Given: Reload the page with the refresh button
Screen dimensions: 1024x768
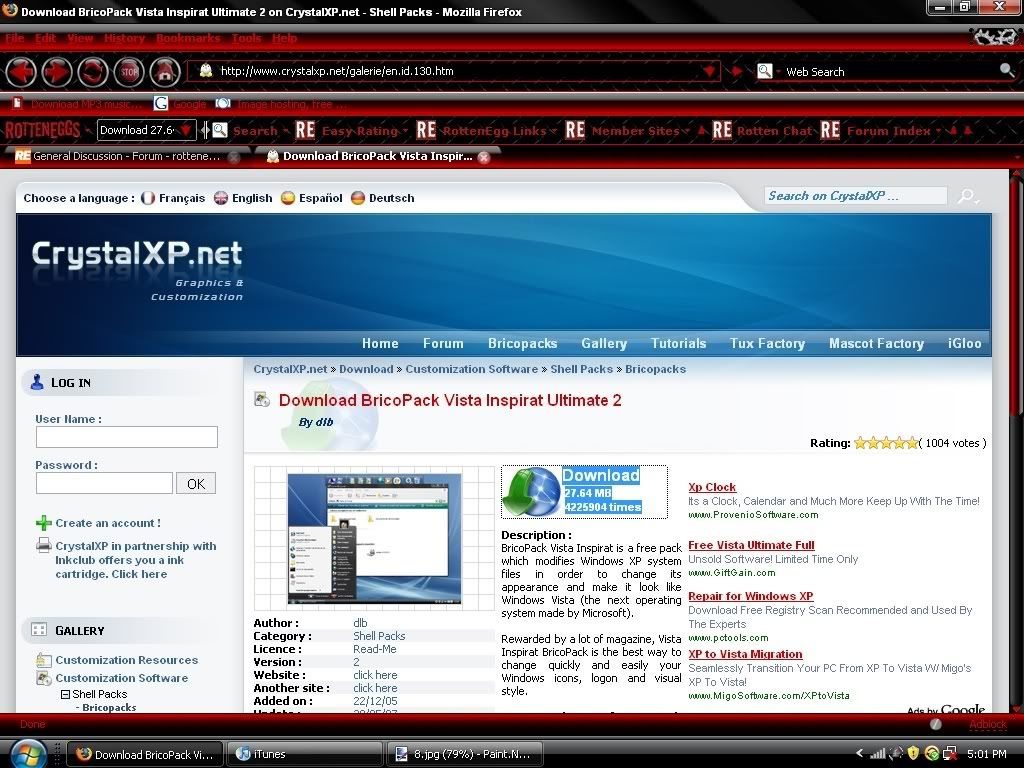Looking at the screenshot, I should (x=93, y=71).
